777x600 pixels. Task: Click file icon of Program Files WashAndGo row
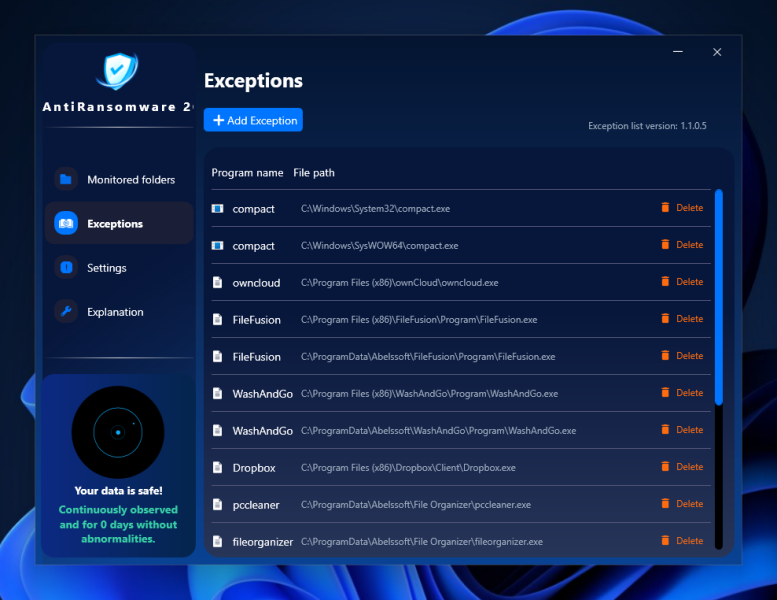tap(218, 393)
